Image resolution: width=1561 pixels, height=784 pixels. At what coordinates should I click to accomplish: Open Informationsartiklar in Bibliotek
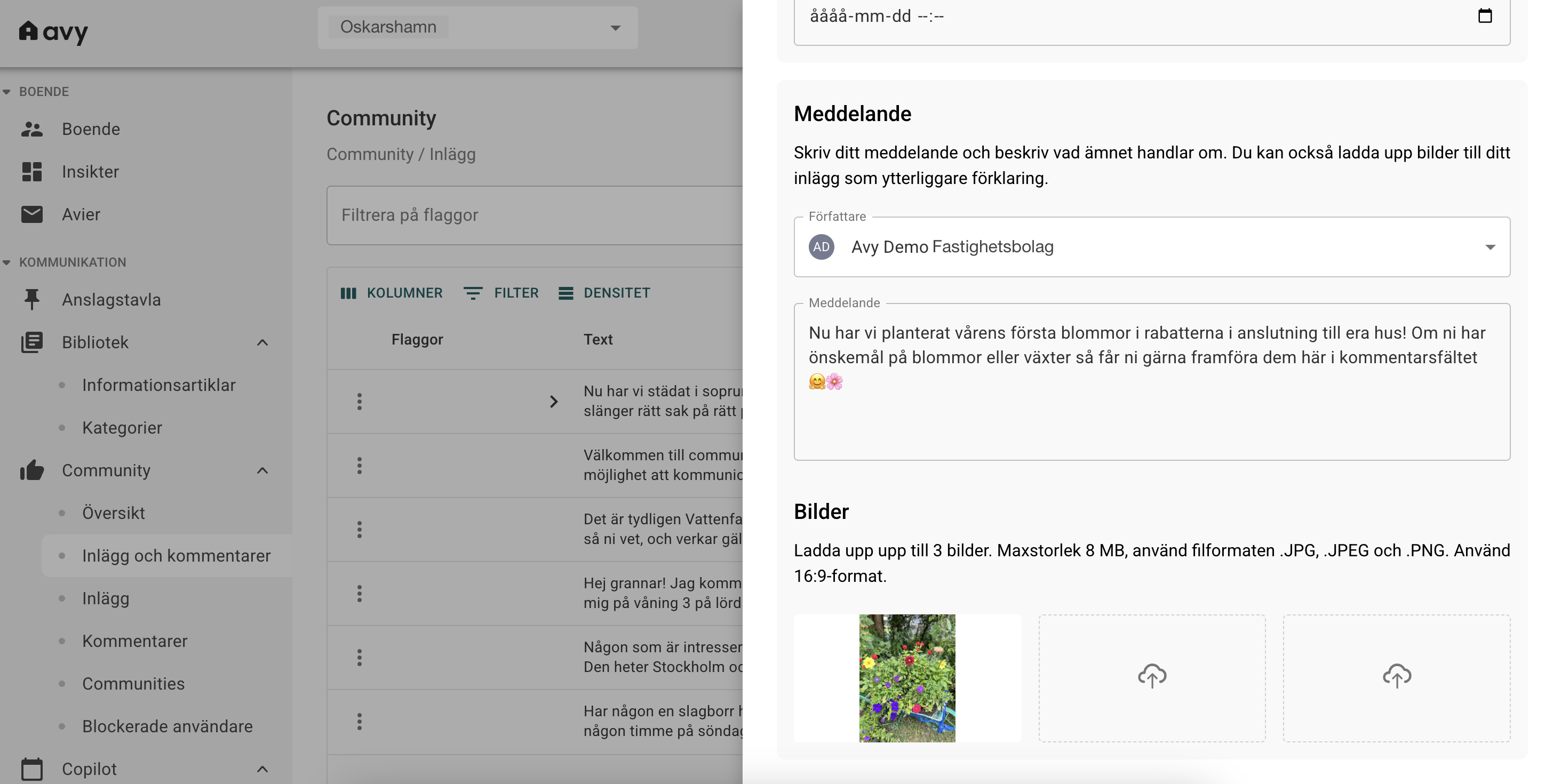[159, 386]
